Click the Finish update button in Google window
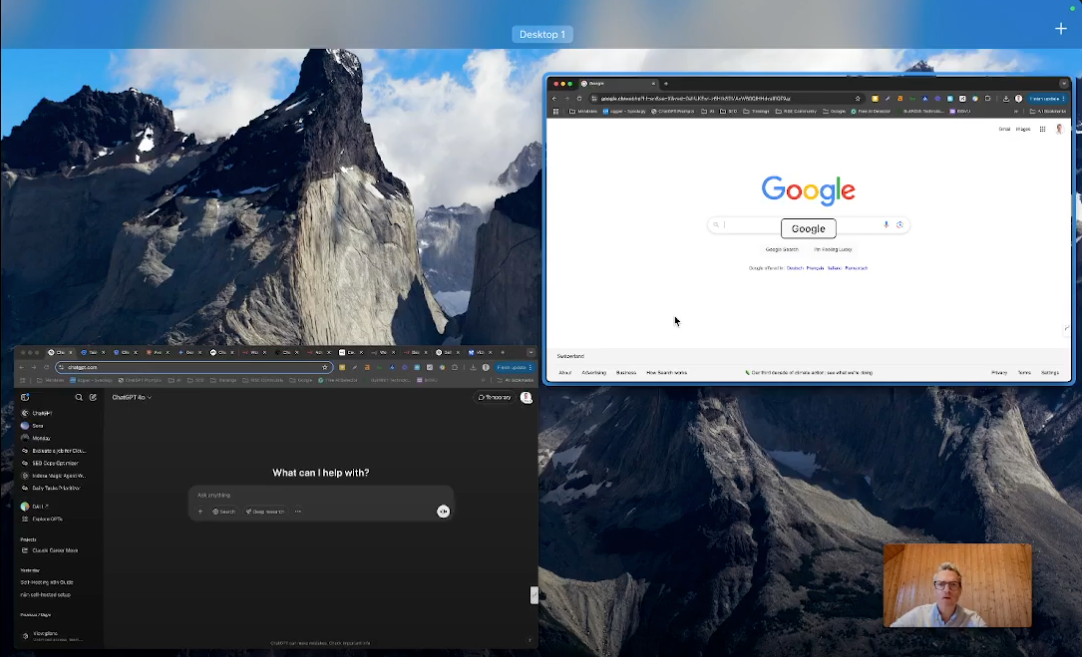This screenshot has width=1082, height=657. pyautogui.click(x=1047, y=99)
